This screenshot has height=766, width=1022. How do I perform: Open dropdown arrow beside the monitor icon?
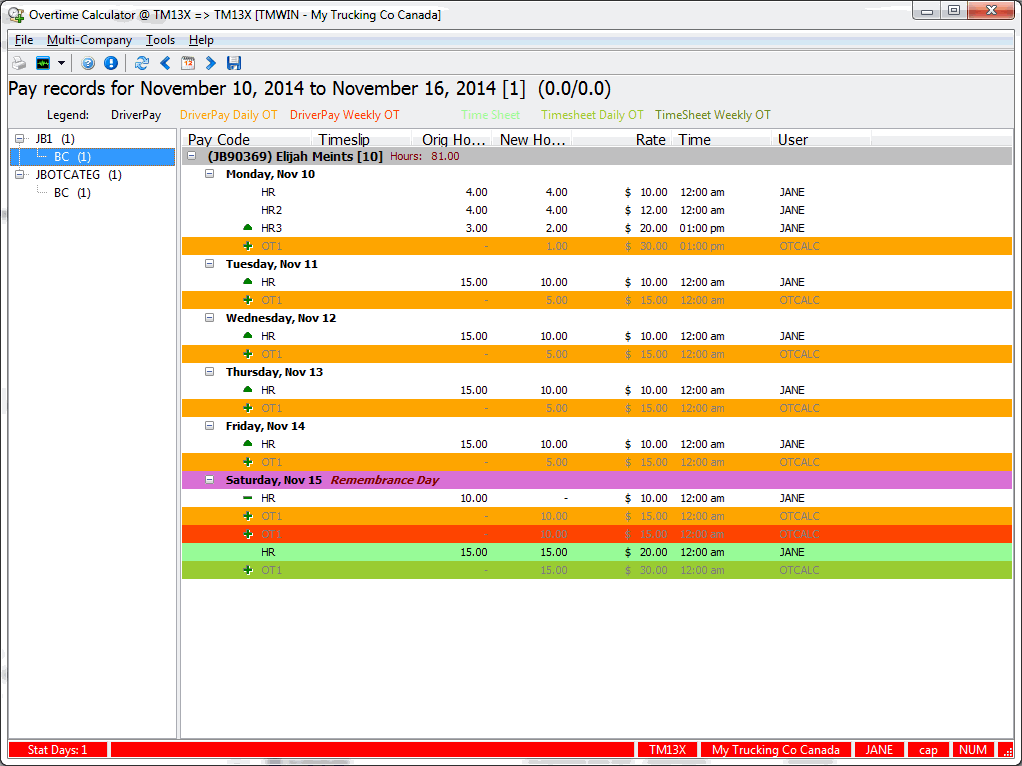coord(61,63)
